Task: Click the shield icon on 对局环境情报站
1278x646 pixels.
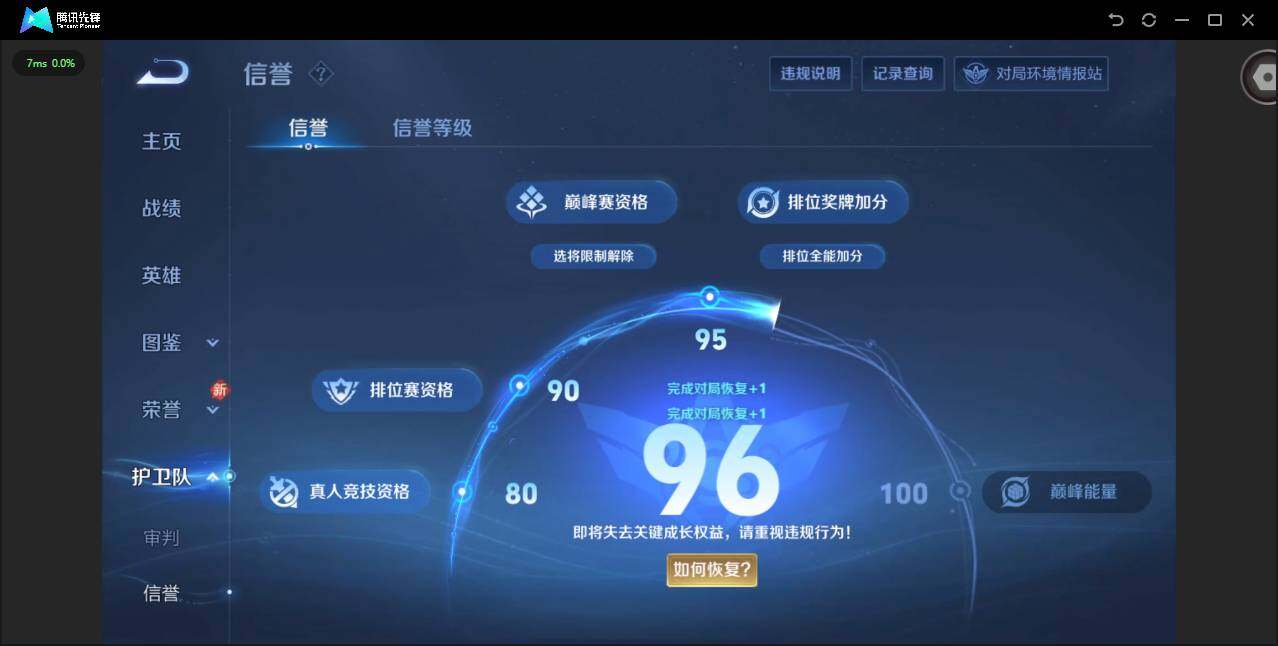Action: click(975, 72)
